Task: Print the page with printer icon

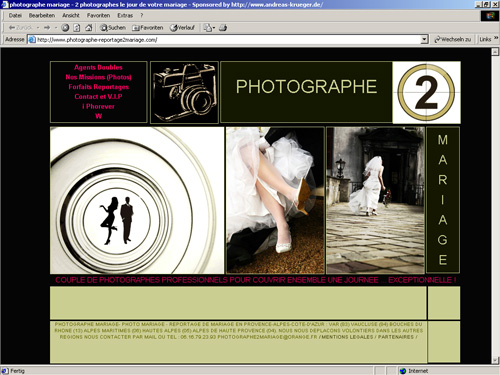Action: (x=223, y=28)
